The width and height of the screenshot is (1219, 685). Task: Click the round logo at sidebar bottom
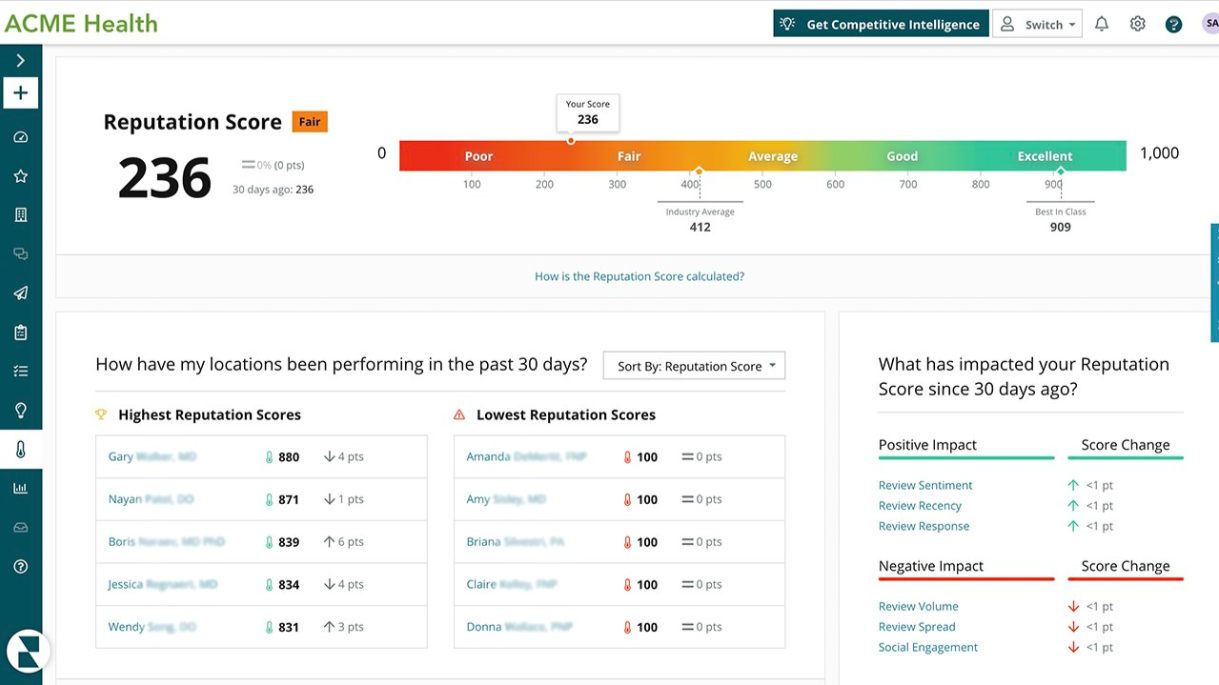click(27, 651)
